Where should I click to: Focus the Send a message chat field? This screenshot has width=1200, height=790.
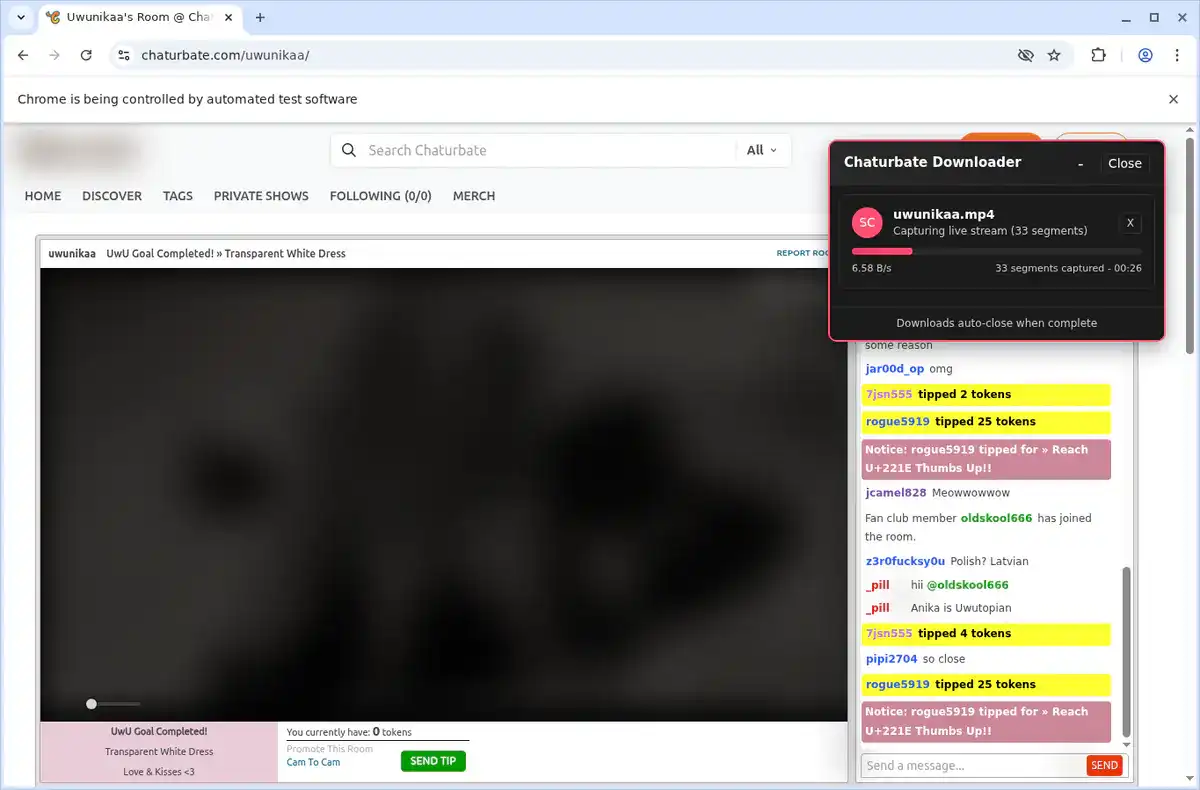click(973, 765)
